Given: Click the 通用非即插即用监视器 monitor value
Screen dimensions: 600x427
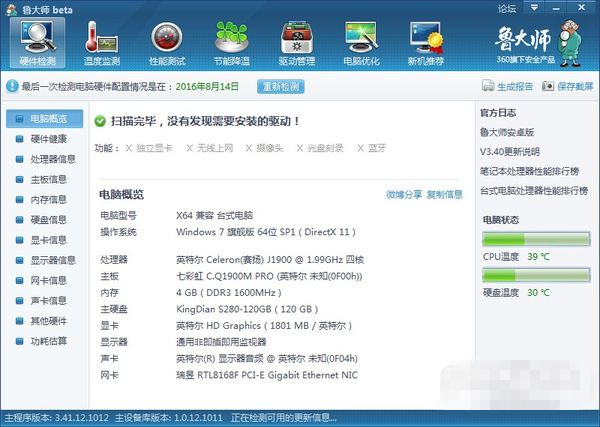Looking at the screenshot, I should [x=221, y=342].
